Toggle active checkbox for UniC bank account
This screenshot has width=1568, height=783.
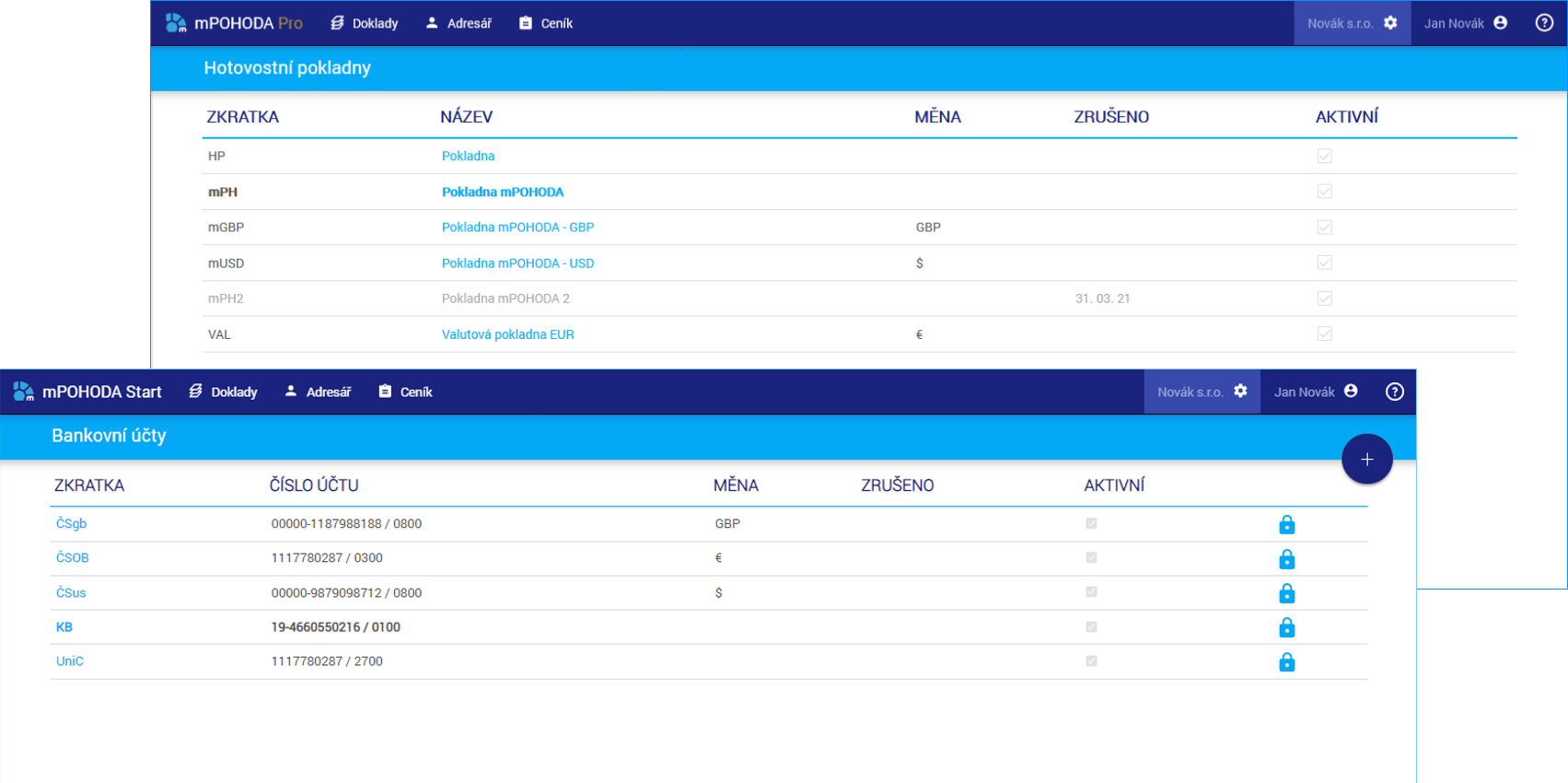[x=1092, y=660]
